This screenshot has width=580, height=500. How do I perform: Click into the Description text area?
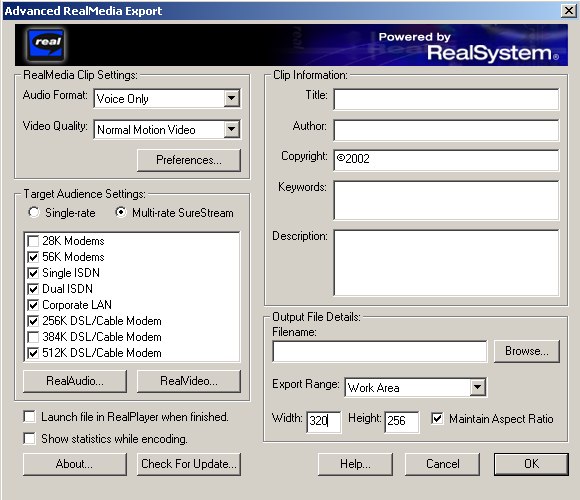(x=446, y=263)
